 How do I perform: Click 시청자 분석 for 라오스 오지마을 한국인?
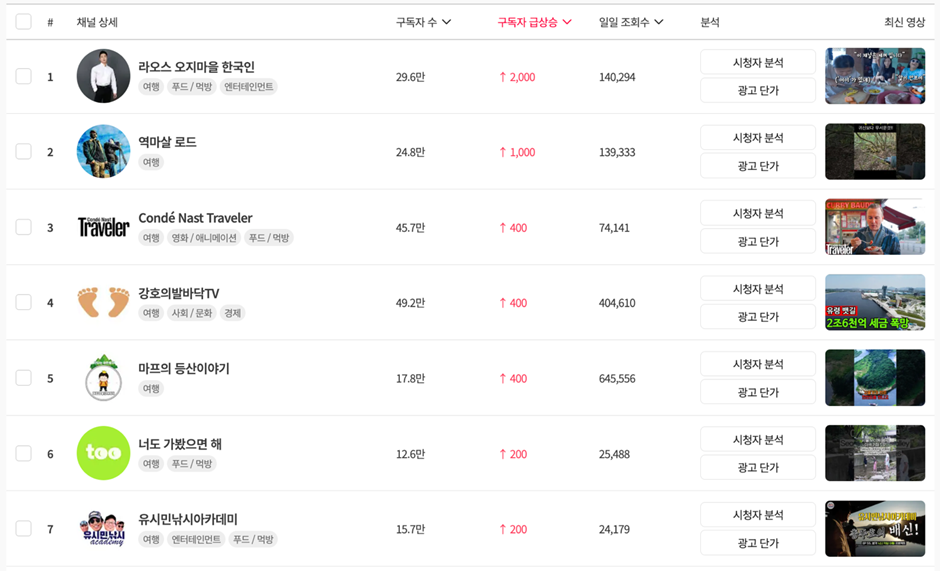(x=758, y=62)
